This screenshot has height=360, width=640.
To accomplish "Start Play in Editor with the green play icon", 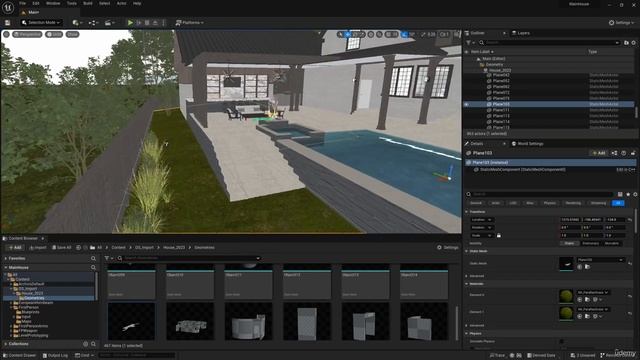I will (x=130, y=23).
